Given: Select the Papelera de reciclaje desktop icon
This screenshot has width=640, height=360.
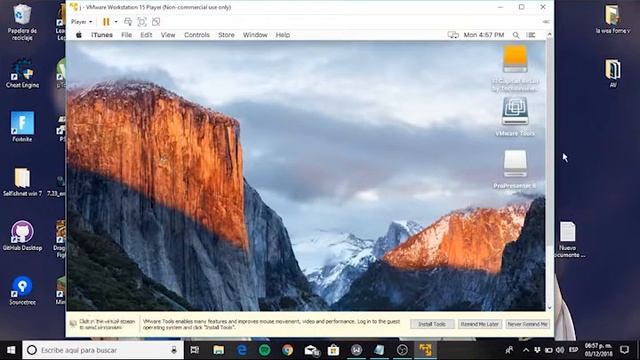Looking at the screenshot, I should [x=22, y=22].
